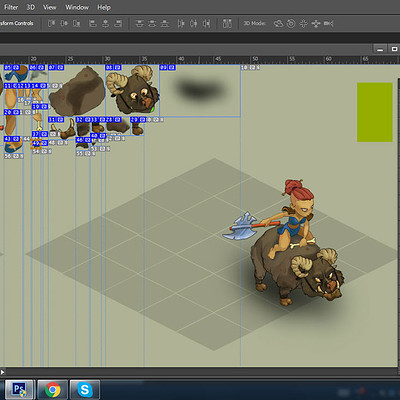Click the Align horizontal centers icon
The height and width of the screenshot is (400, 400).
tap(105, 23)
